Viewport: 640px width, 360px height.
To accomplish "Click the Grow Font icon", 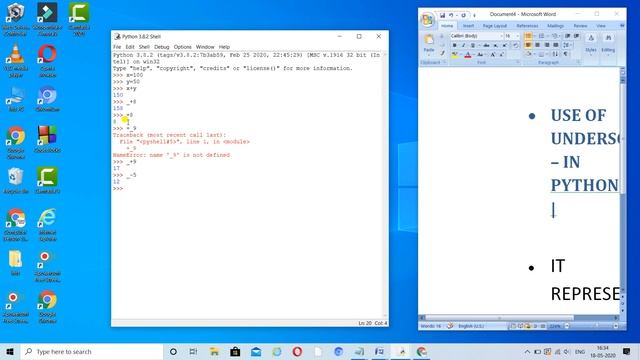I will point(493,54).
